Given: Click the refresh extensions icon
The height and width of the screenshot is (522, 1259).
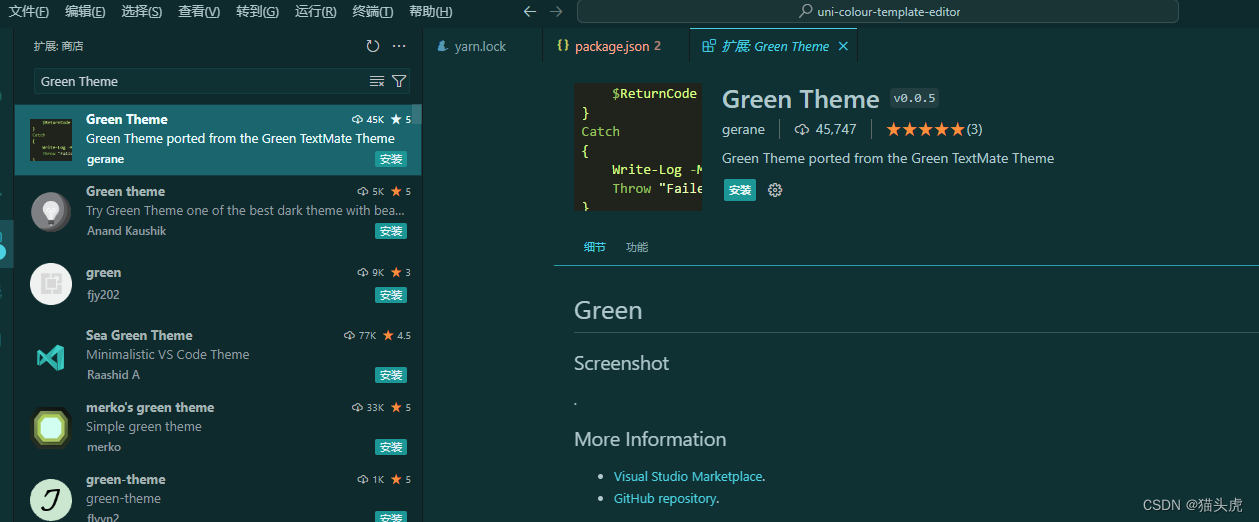Looking at the screenshot, I should pyautogui.click(x=373, y=46).
